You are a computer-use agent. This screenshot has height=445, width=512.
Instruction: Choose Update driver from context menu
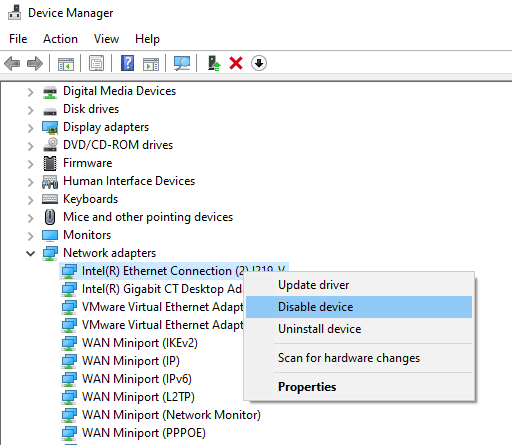tap(359, 285)
